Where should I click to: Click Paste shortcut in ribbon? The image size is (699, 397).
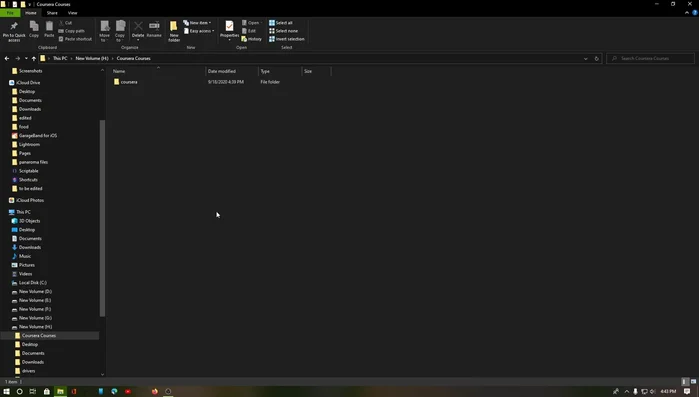[75, 39]
